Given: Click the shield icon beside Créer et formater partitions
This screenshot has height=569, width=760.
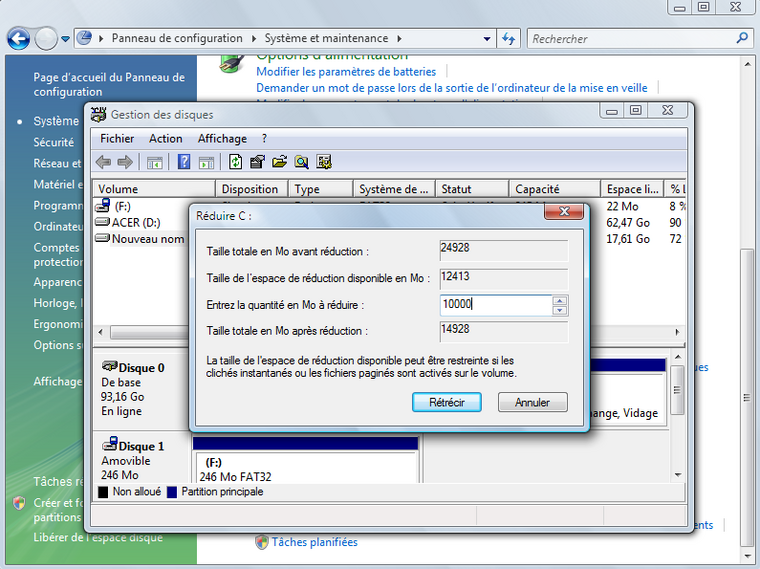Looking at the screenshot, I should [19, 503].
